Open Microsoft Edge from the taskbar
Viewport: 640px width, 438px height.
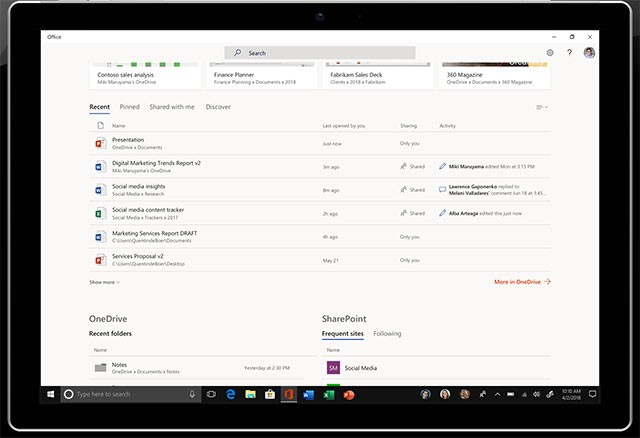pyautogui.click(x=229, y=395)
